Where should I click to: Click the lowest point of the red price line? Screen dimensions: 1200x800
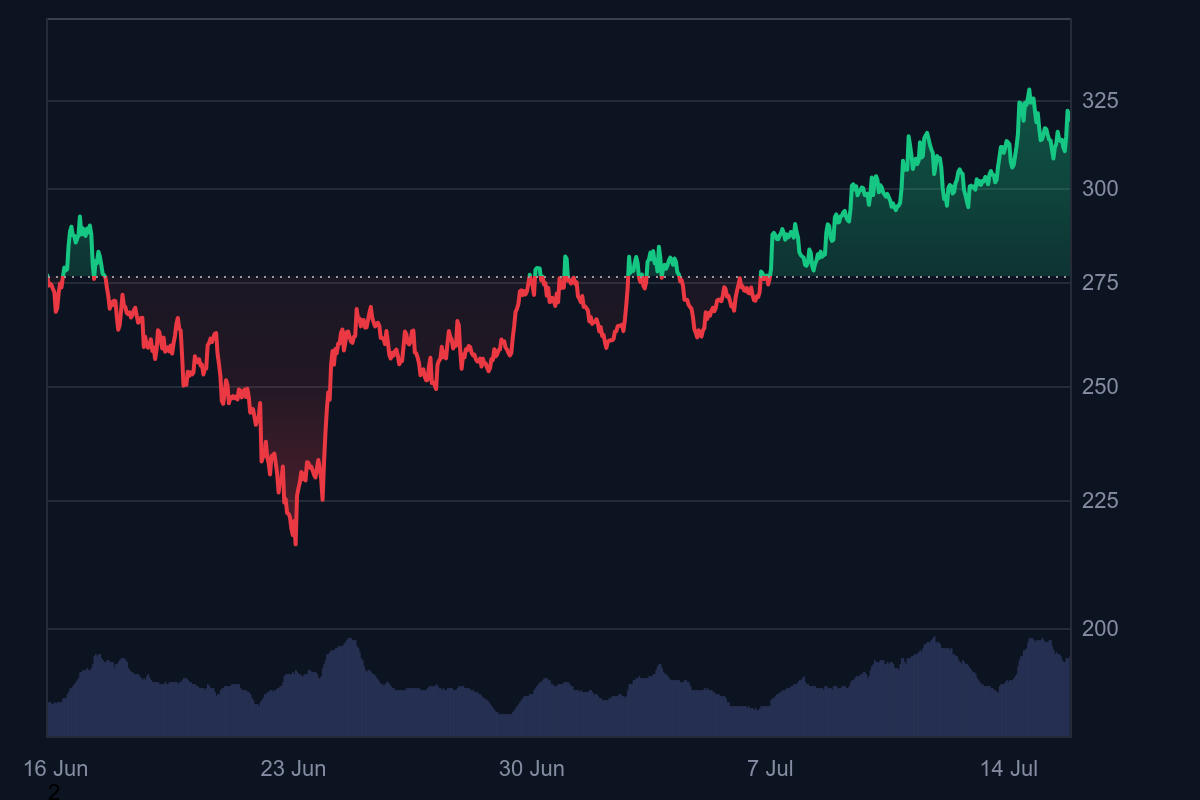(295, 544)
